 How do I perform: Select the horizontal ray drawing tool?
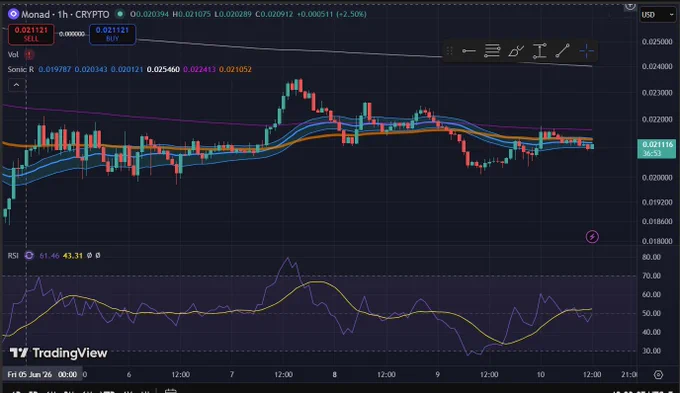click(x=468, y=51)
